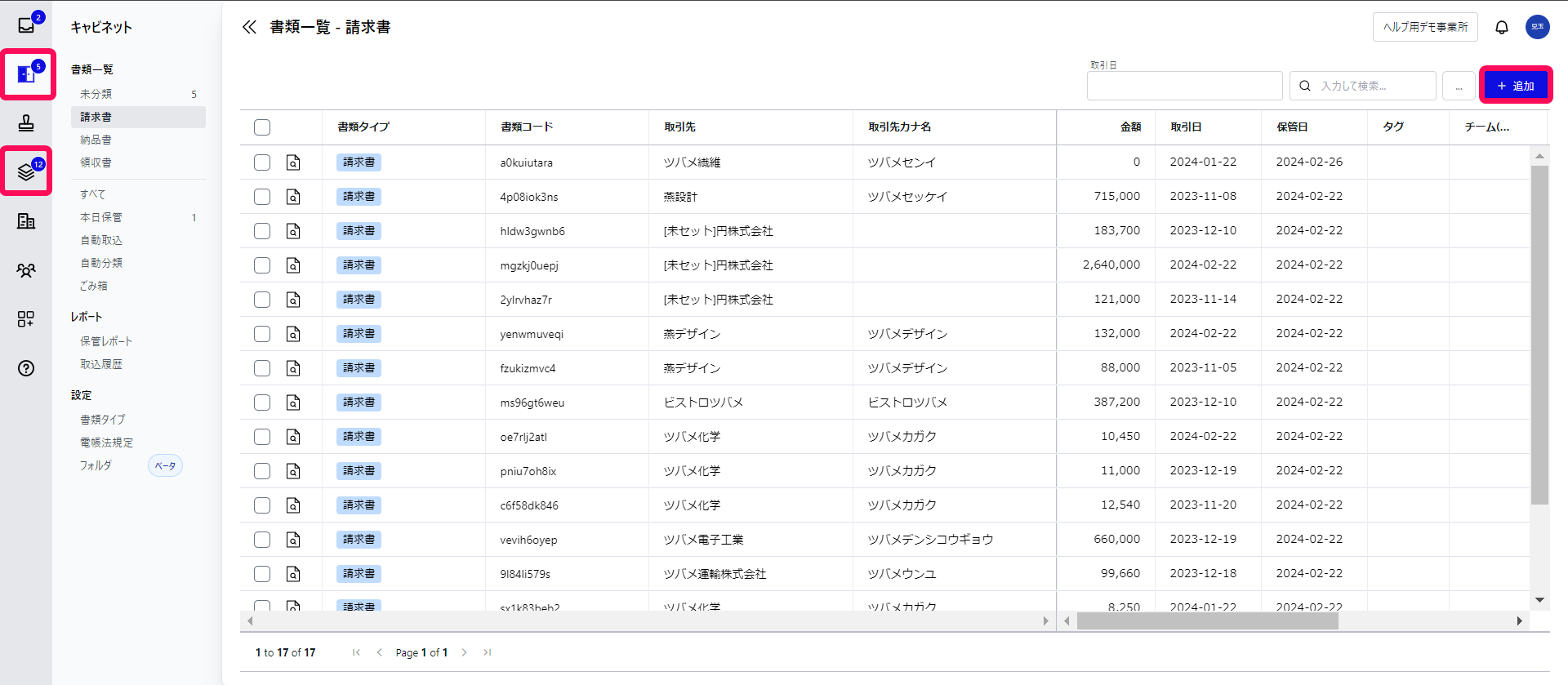The width and height of the screenshot is (1568, 685).
Task: Go to the next page arrow
Action: tap(464, 652)
